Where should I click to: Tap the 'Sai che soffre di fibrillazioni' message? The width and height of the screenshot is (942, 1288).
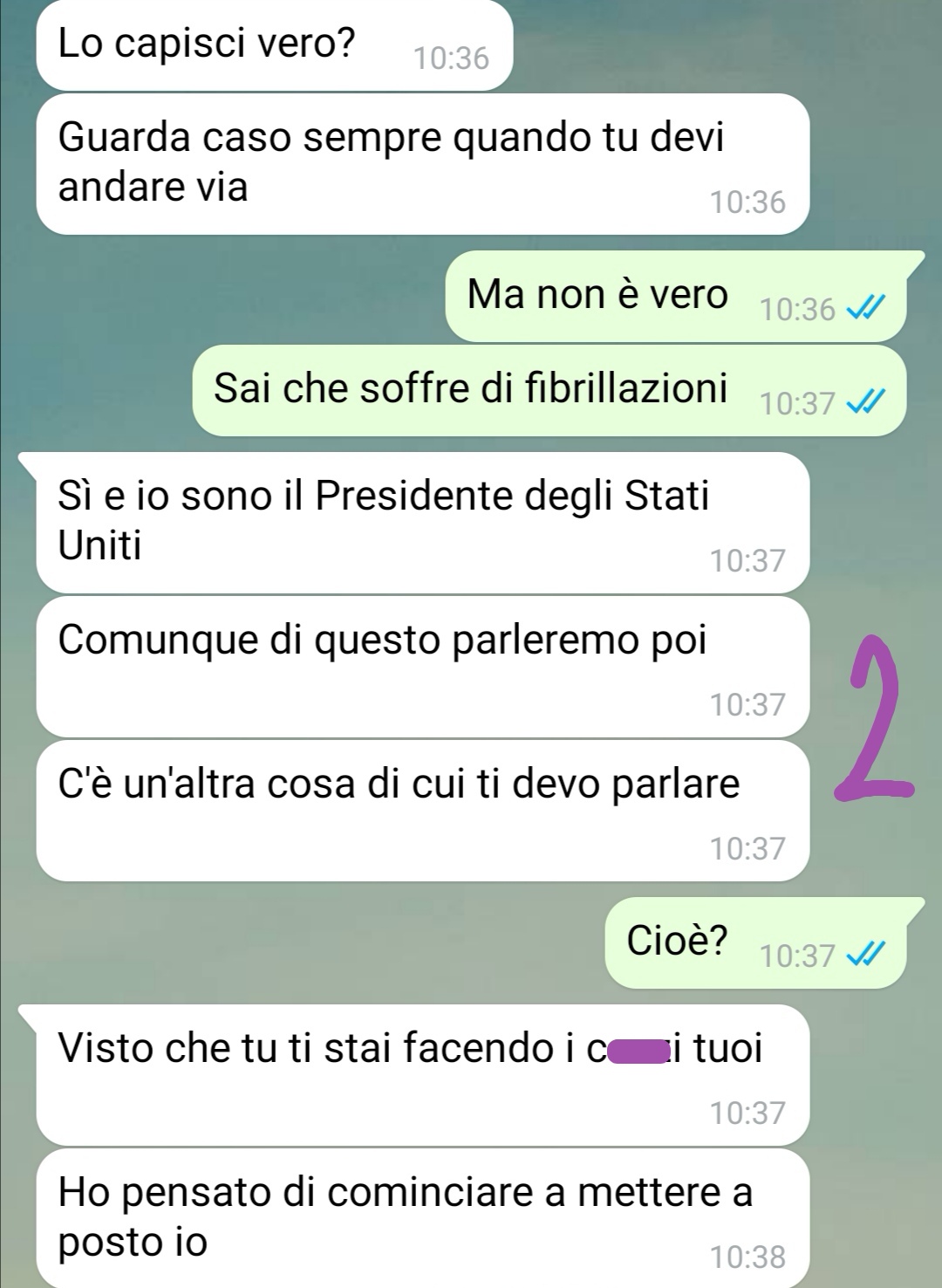click(549, 390)
